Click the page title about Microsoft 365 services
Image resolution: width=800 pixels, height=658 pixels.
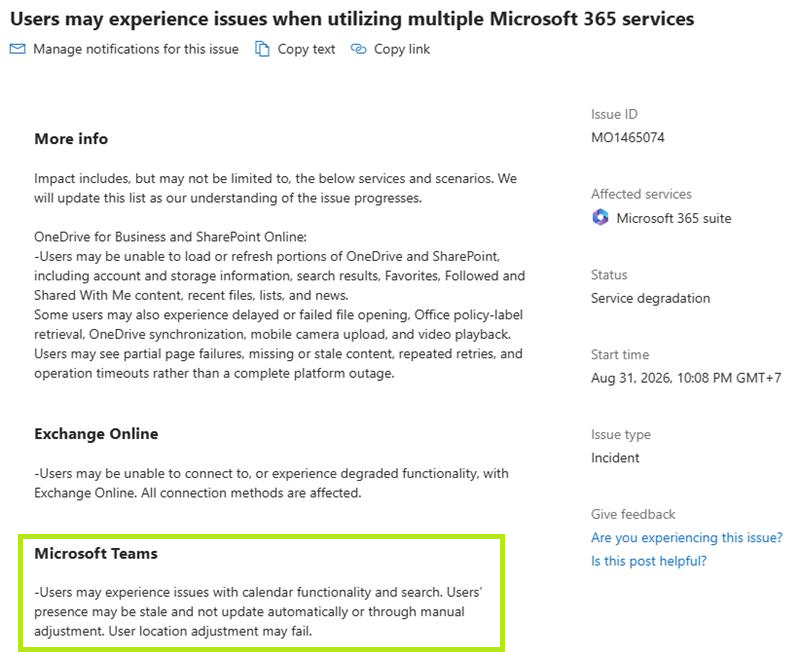click(352, 19)
